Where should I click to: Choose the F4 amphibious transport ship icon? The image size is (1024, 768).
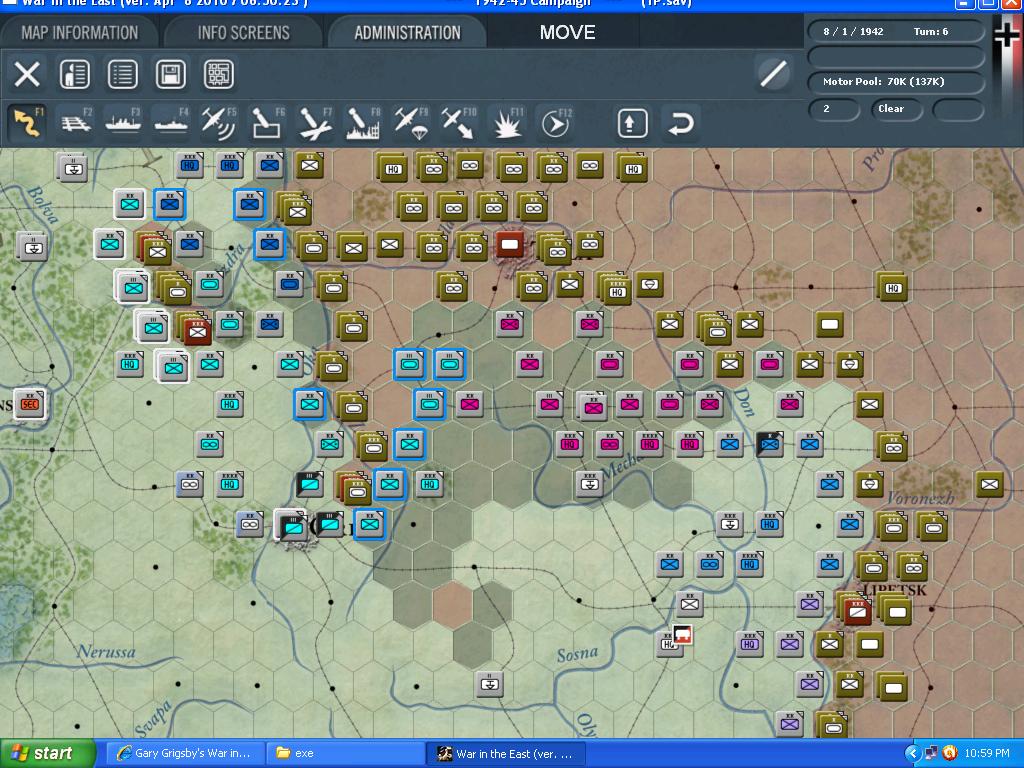170,123
